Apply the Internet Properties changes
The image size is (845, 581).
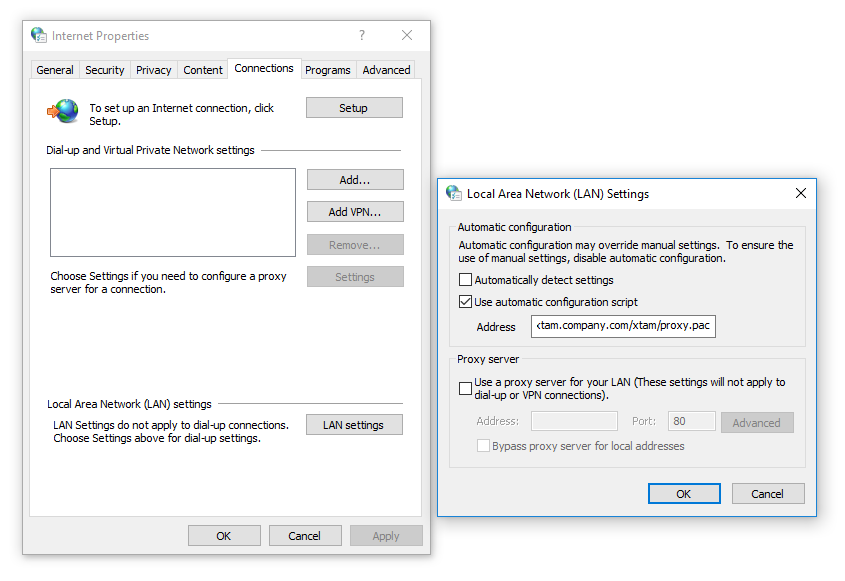[386, 535]
